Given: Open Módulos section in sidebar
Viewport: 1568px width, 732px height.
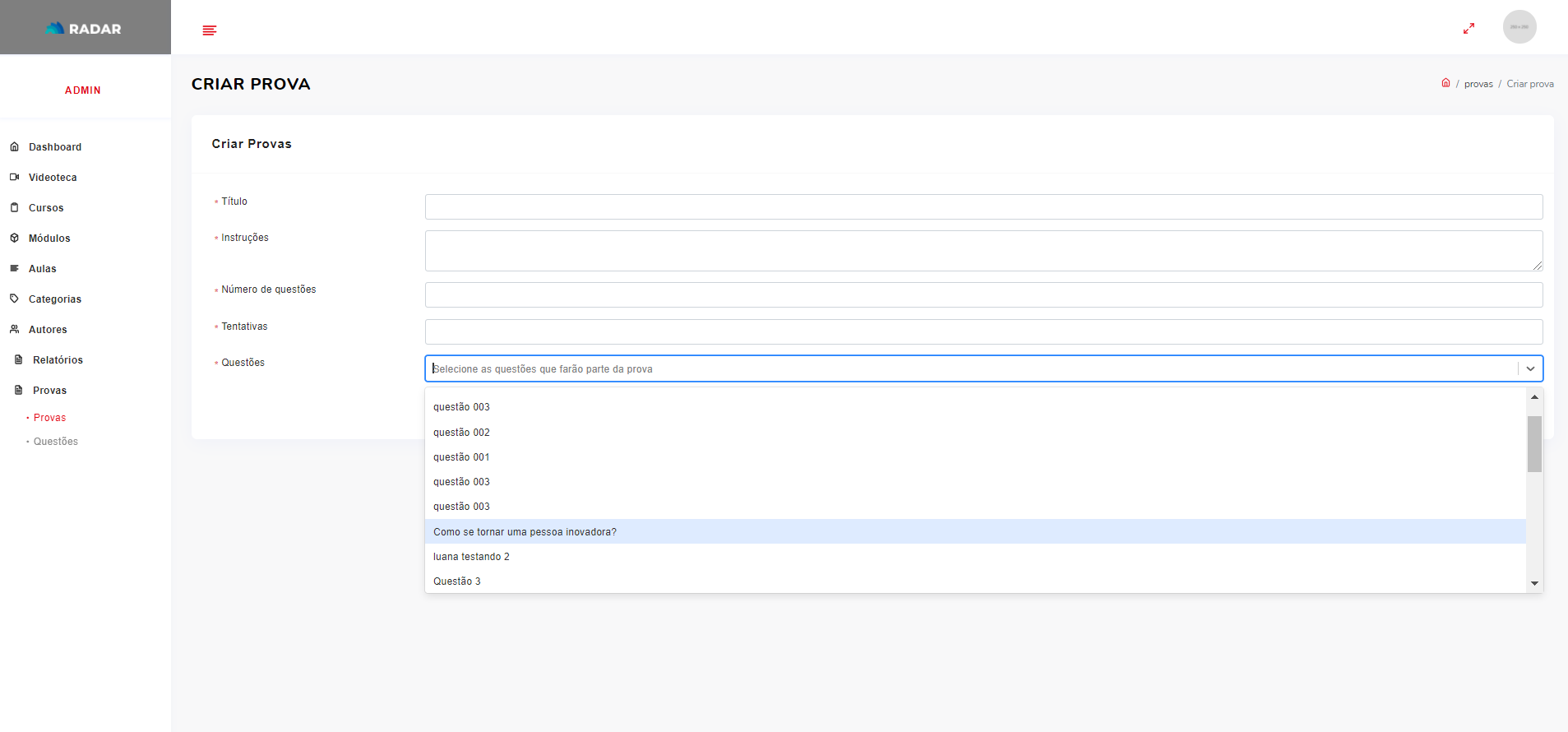Looking at the screenshot, I should tap(49, 239).
